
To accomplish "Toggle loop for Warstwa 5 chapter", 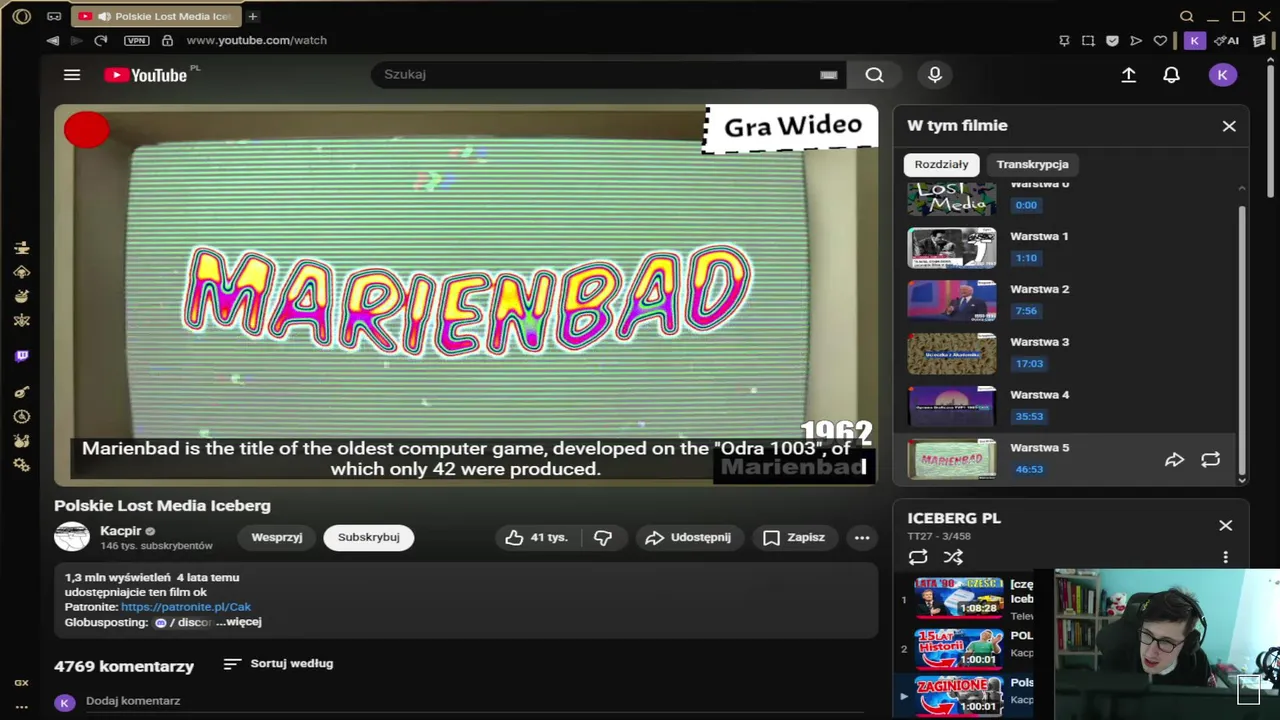I will (1211, 460).
